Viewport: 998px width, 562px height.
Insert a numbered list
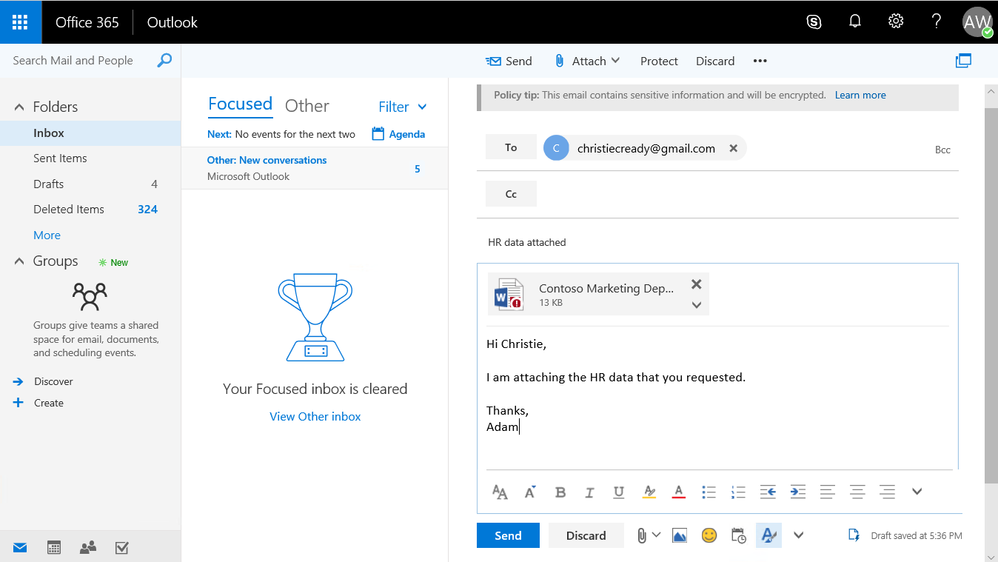click(x=738, y=492)
